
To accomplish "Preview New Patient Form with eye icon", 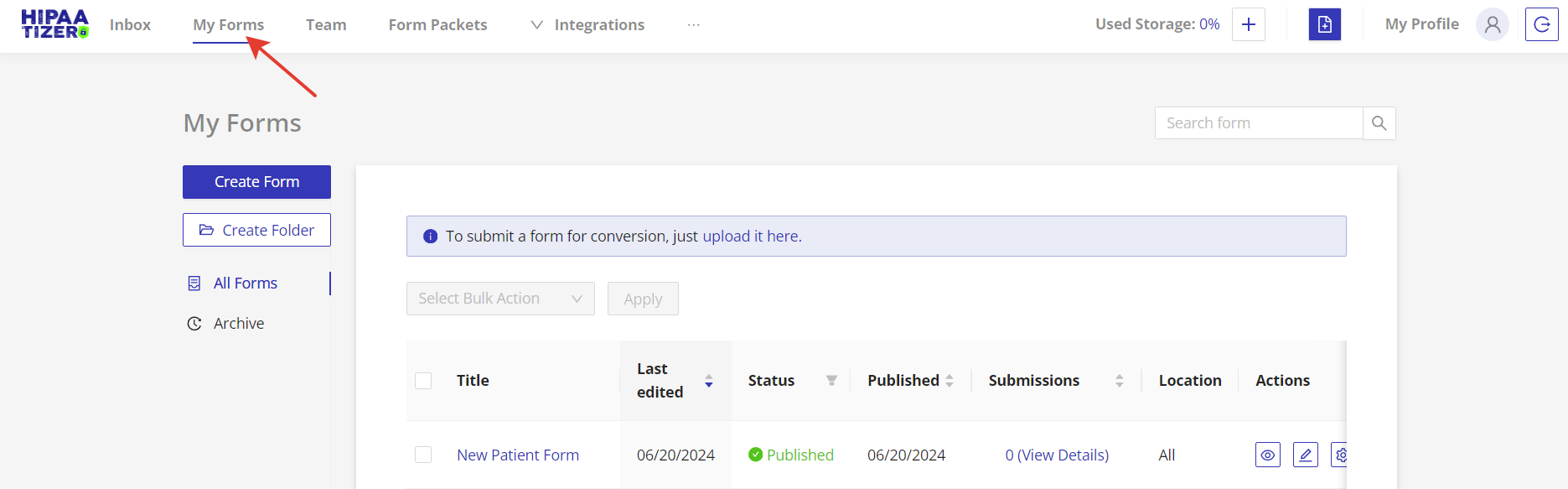I will click(1267, 455).
